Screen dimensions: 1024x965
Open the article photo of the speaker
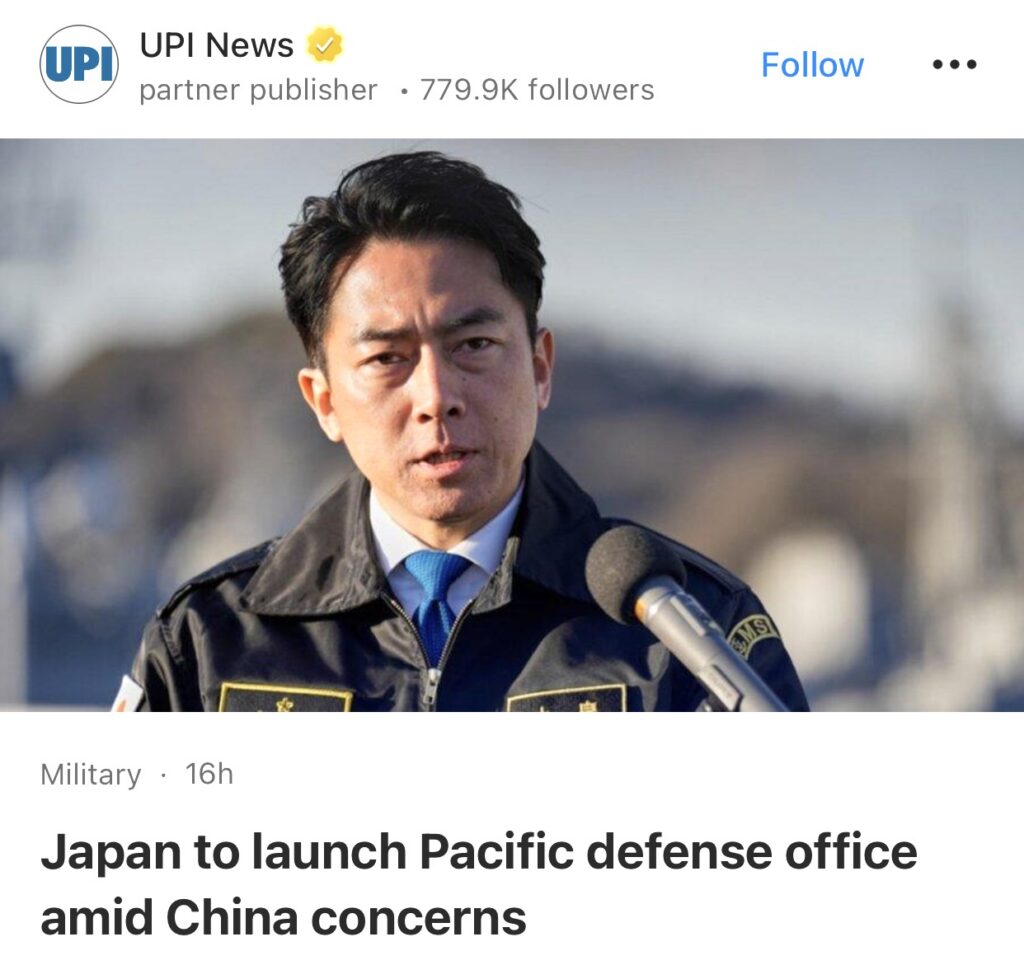coord(512,424)
